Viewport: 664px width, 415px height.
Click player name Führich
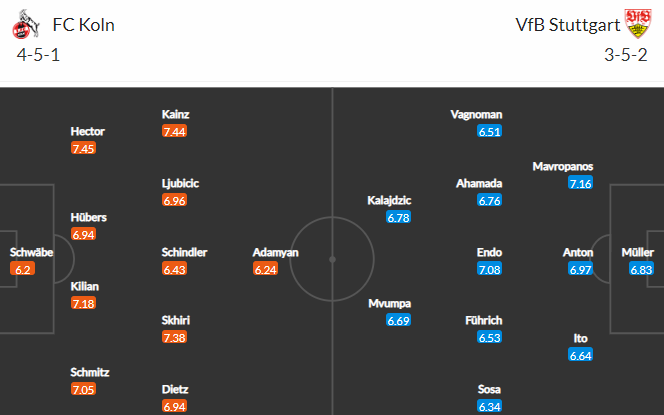point(483,320)
